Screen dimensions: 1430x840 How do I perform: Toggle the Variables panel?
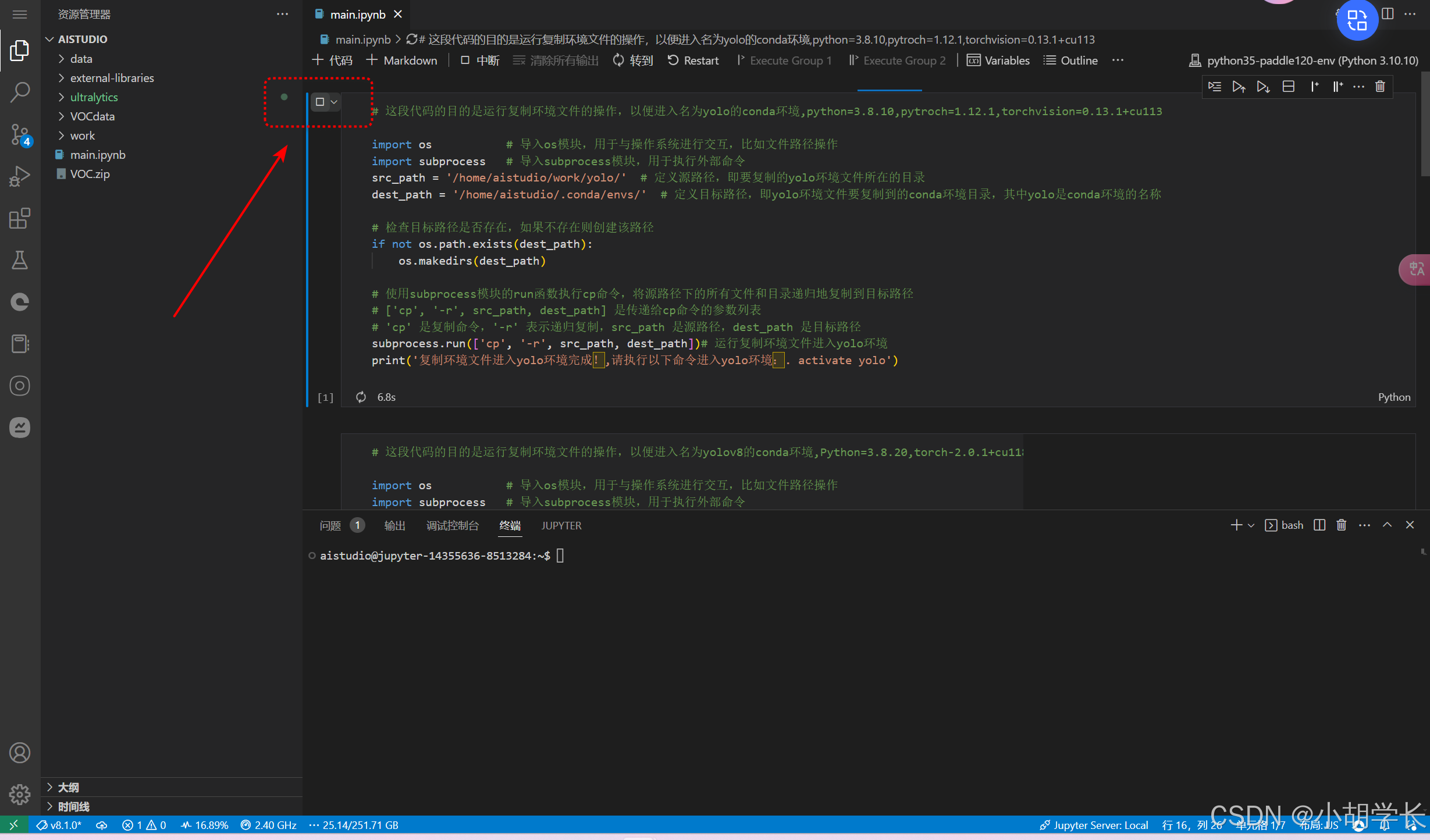tap(998, 60)
